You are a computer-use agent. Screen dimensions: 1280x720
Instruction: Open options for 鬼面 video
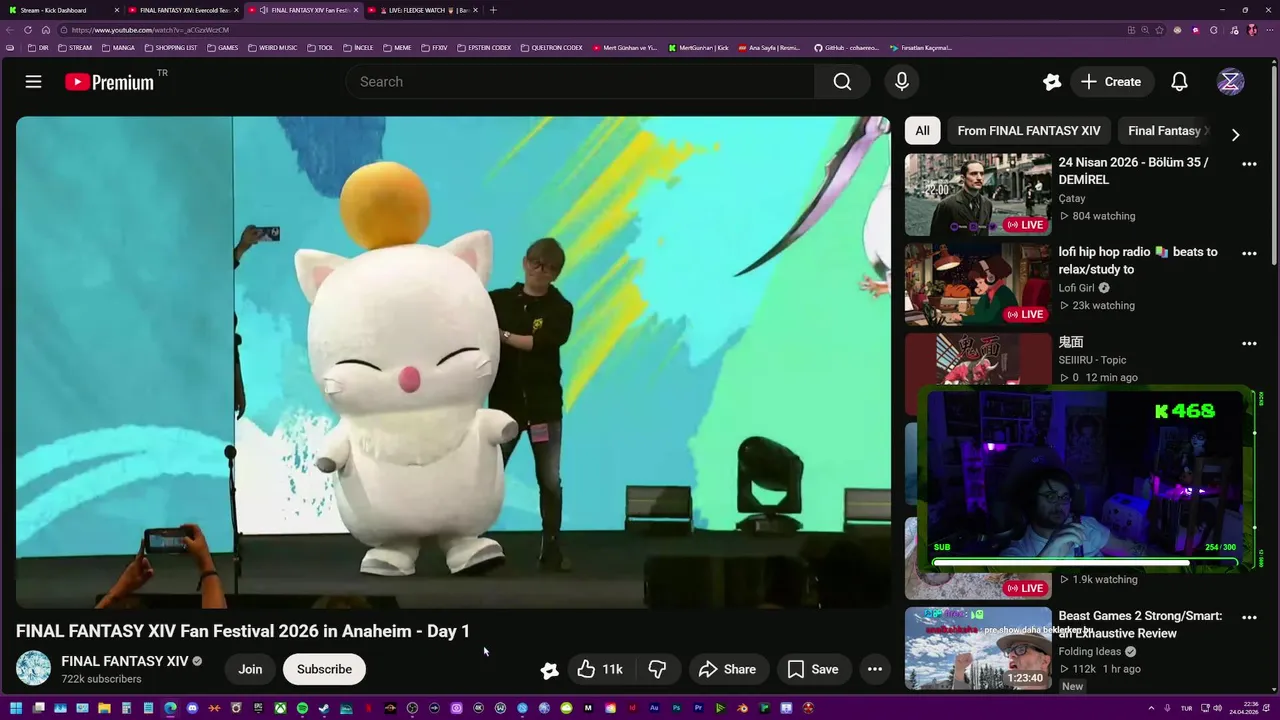coord(1249,343)
